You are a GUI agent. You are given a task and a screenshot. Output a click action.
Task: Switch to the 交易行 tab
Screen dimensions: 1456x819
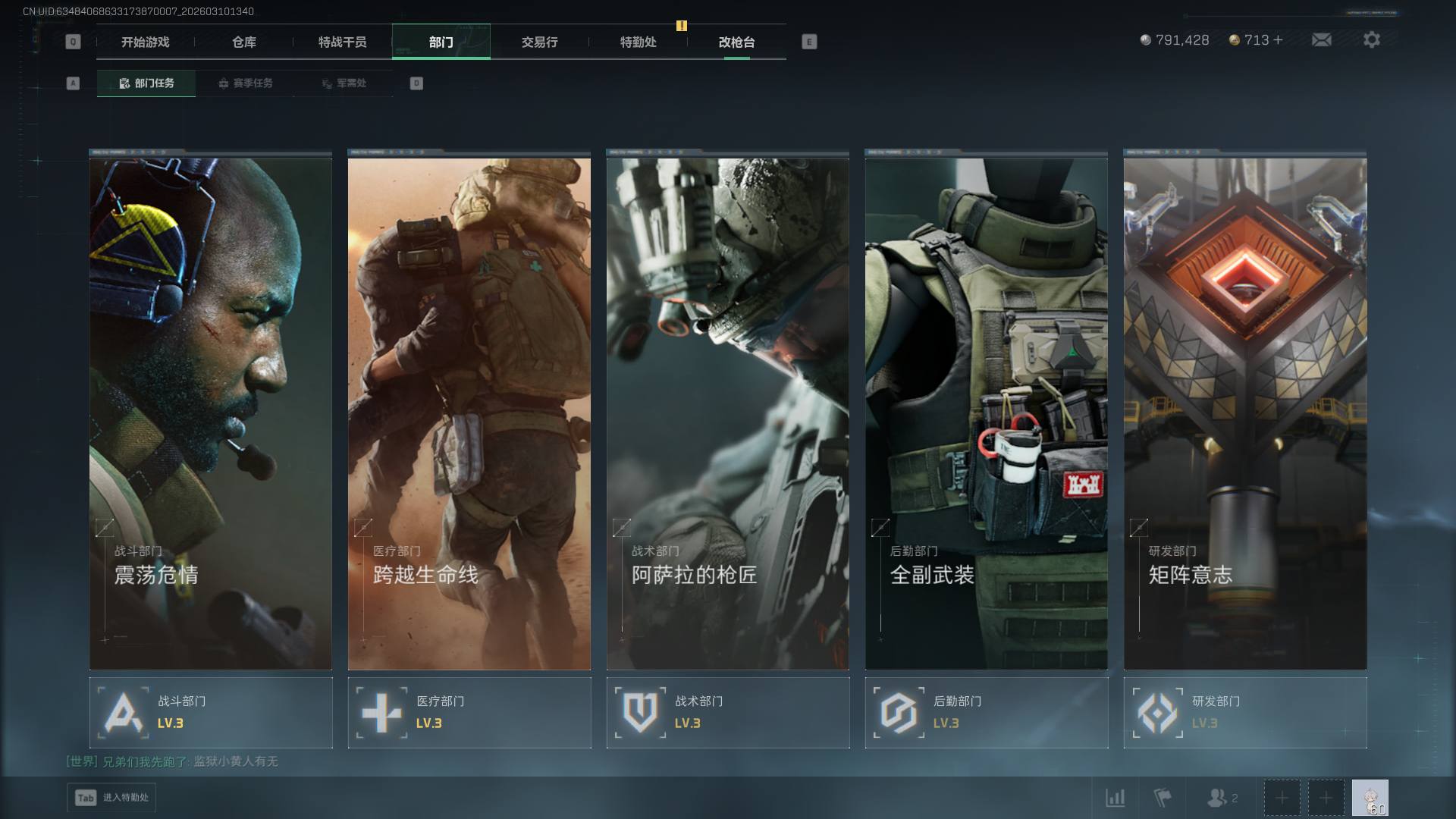pos(539,42)
